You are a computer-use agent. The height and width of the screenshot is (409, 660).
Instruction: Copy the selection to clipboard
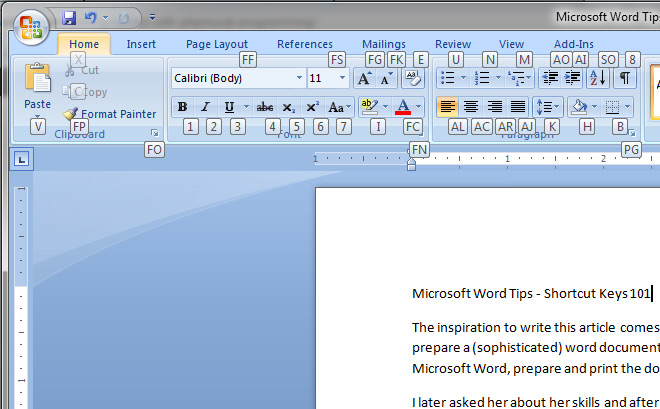tap(85, 92)
